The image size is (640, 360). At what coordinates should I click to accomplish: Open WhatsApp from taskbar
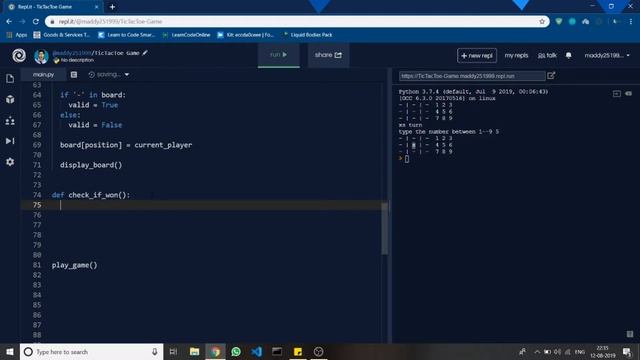[x=236, y=351]
